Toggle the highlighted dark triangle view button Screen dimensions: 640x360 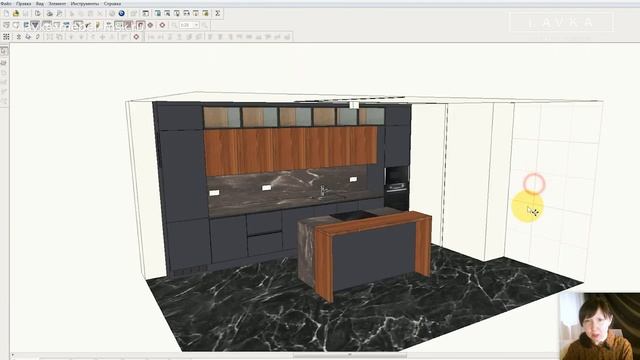[x=36, y=25]
